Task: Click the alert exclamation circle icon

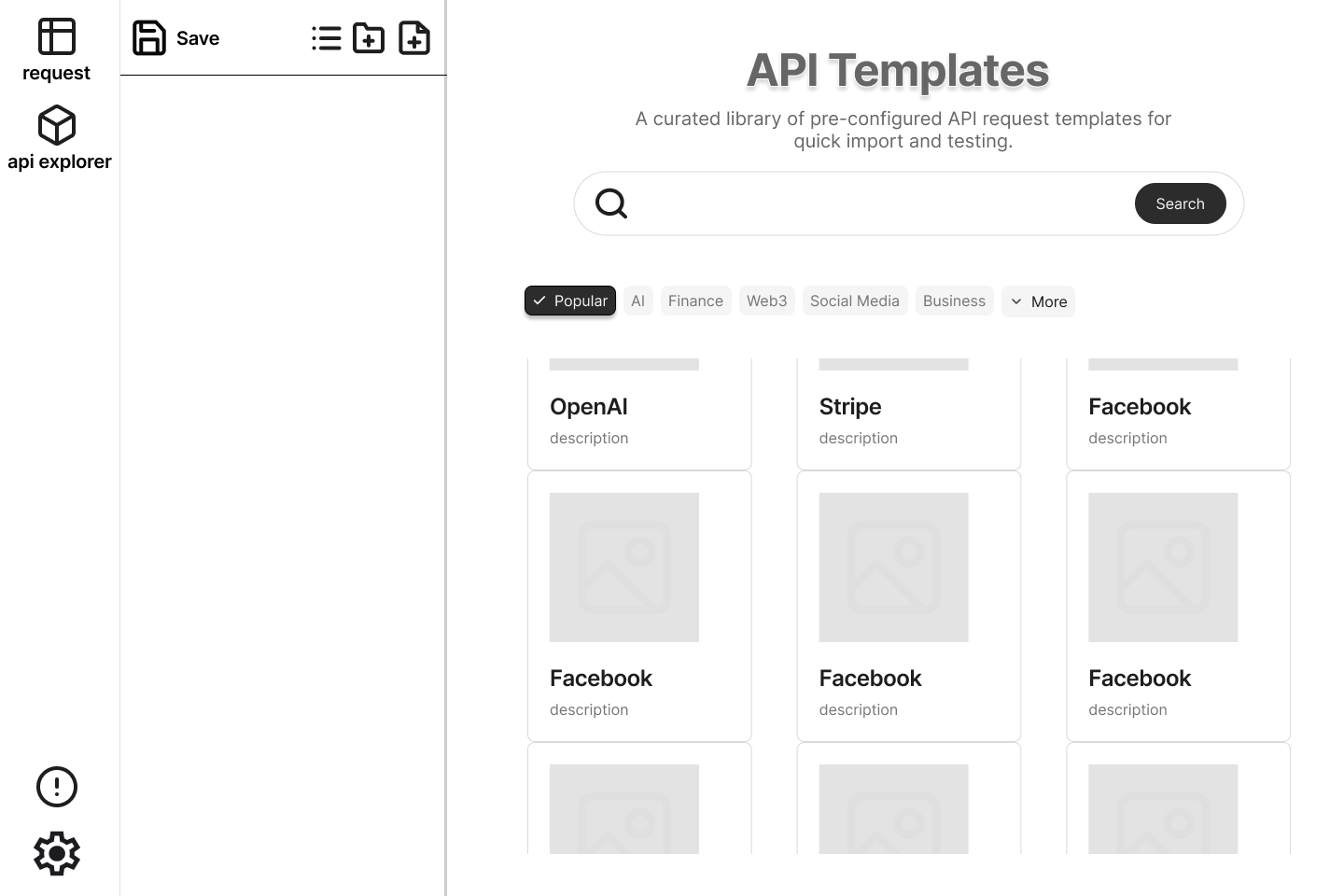Action: (x=57, y=787)
